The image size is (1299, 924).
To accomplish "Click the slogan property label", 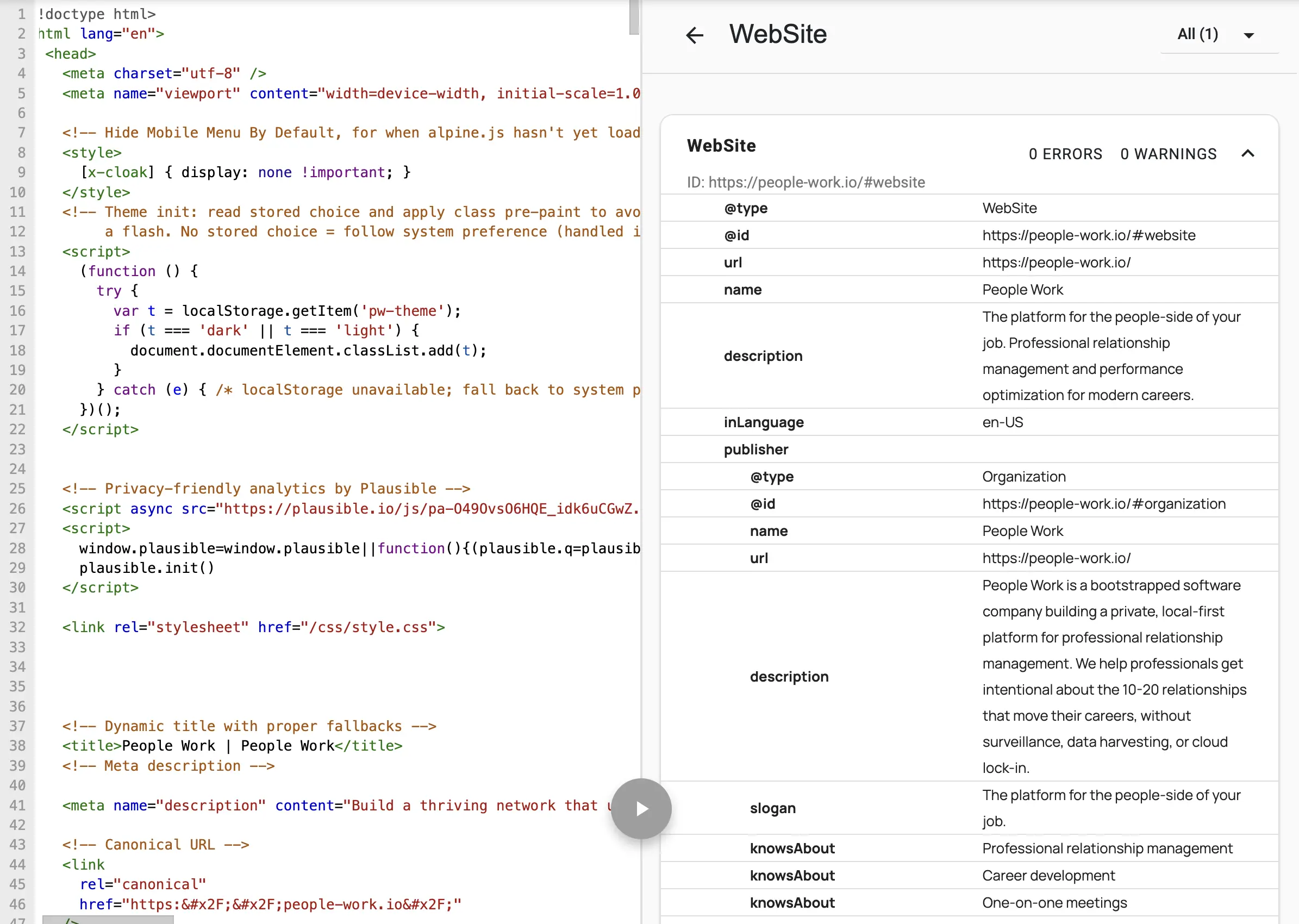I will point(773,808).
